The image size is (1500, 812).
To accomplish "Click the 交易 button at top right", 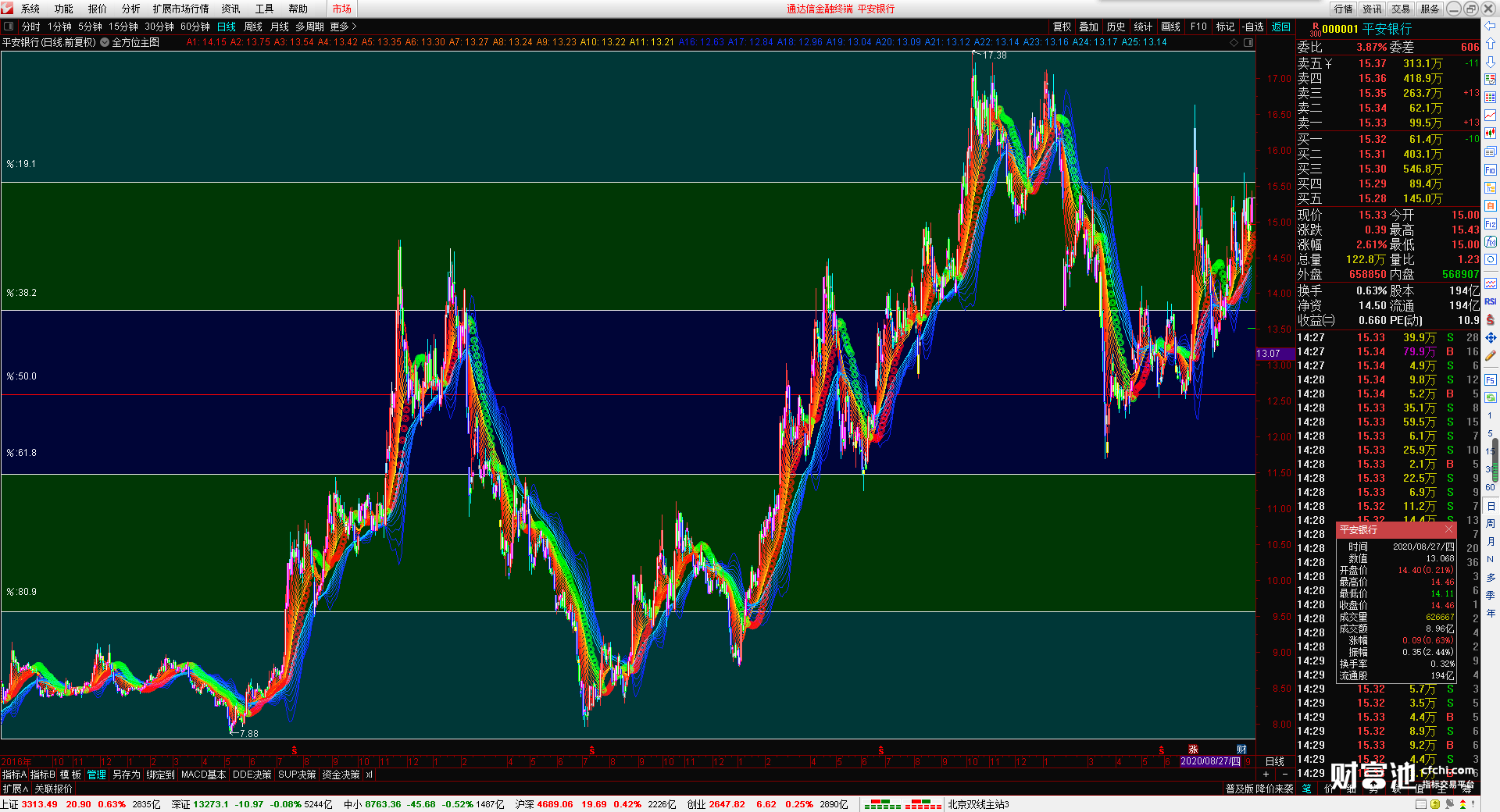I will [1401, 9].
